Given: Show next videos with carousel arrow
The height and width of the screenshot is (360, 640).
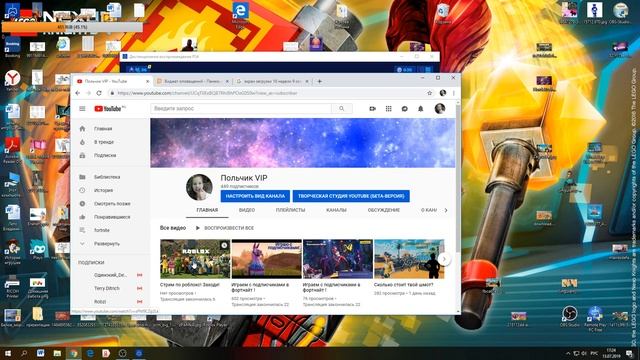Looking at the screenshot, I should (444, 259).
